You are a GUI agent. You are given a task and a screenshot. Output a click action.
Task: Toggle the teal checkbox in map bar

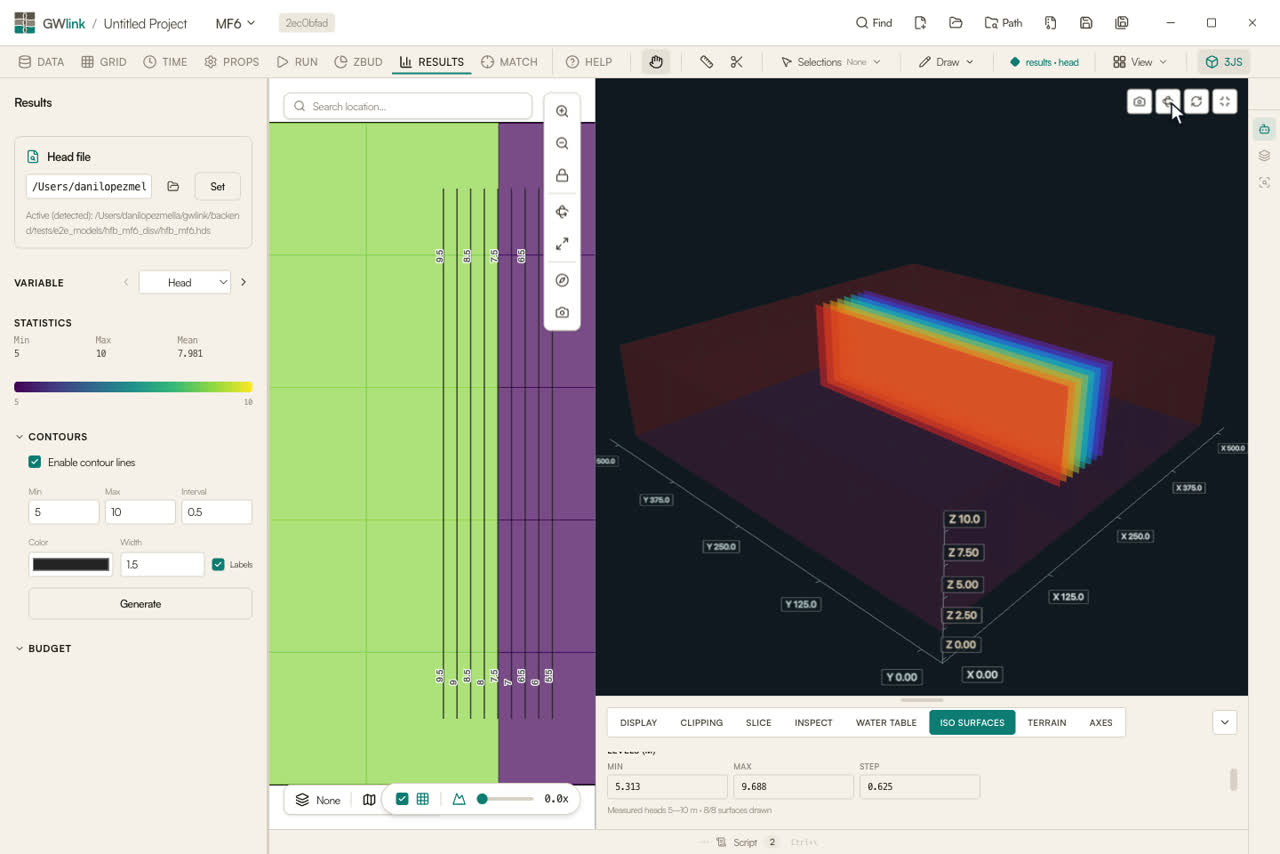tap(402, 799)
